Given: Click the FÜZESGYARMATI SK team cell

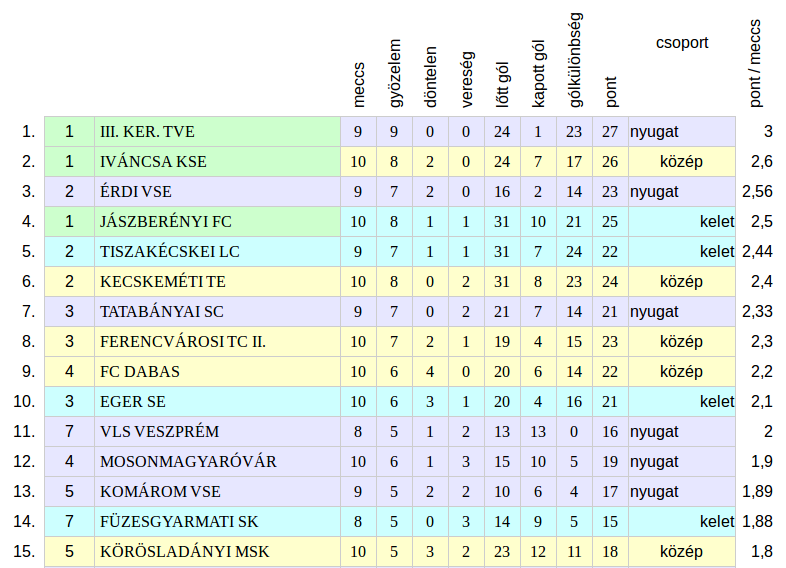Looking at the screenshot, I should pos(218,521).
